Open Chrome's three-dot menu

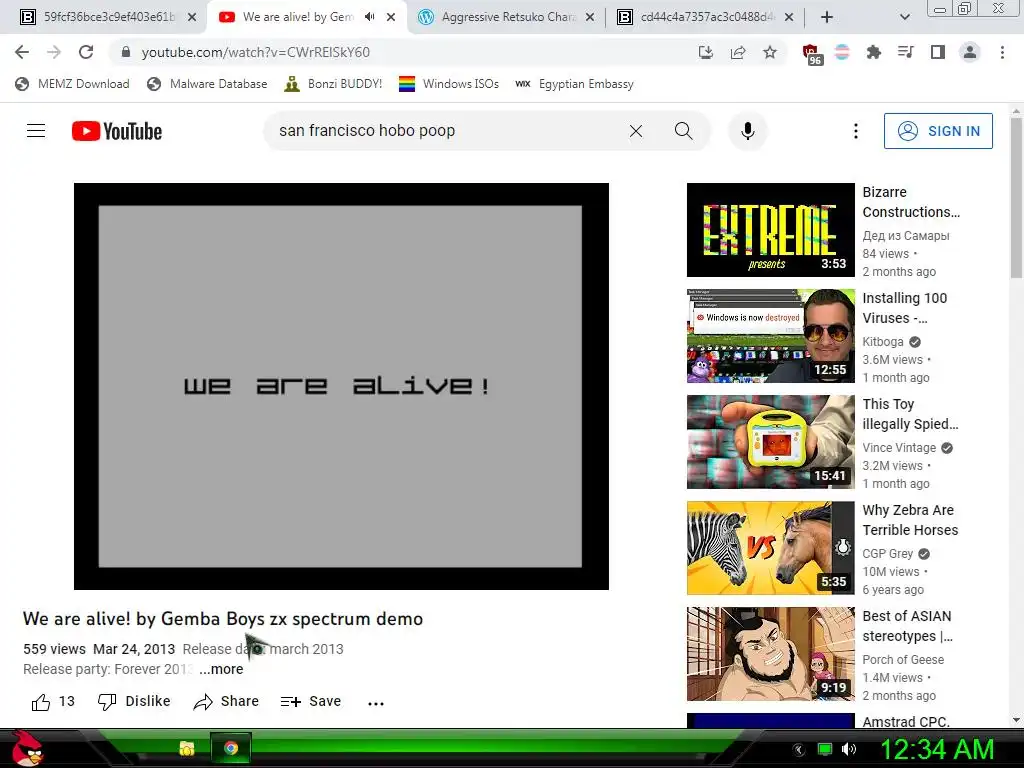[1002, 52]
